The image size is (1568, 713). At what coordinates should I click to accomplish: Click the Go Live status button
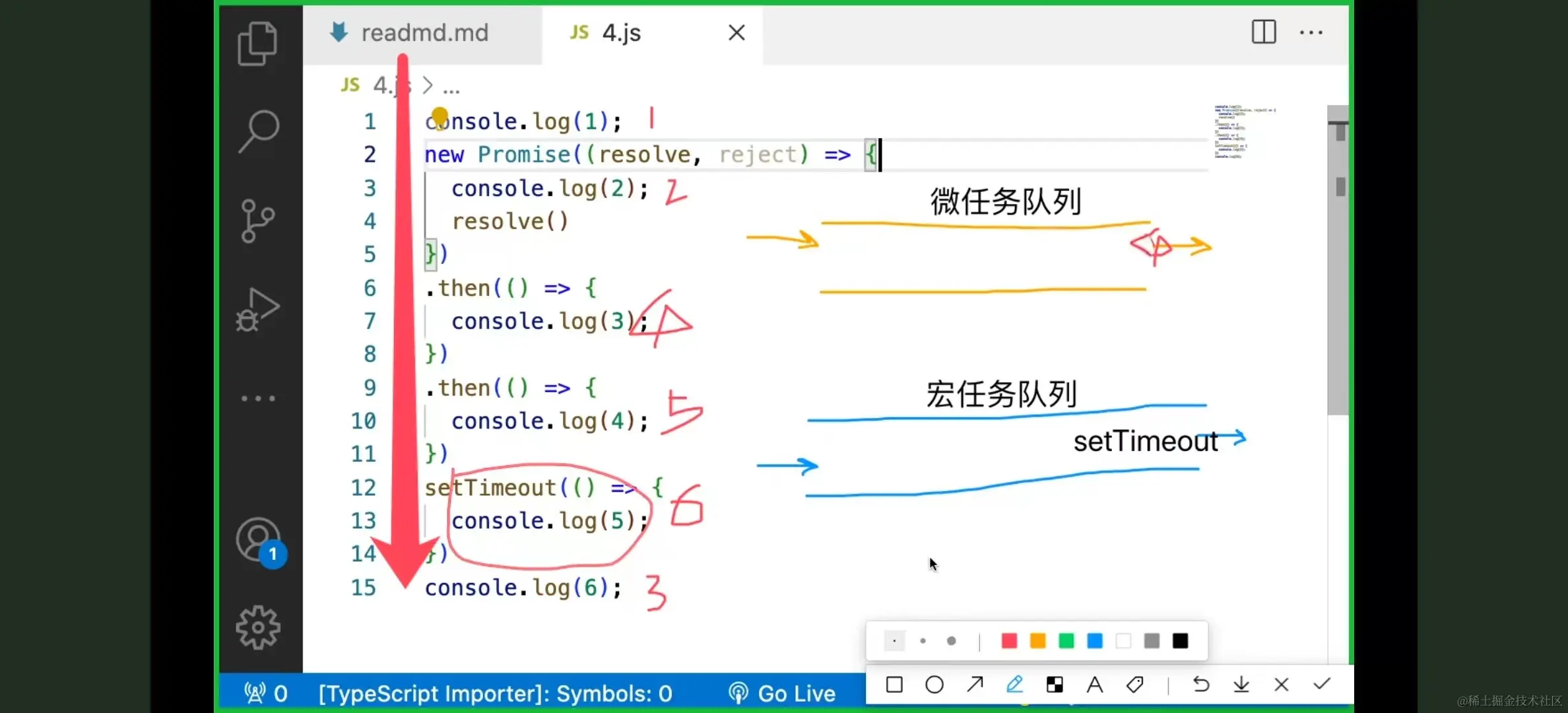tap(783, 693)
